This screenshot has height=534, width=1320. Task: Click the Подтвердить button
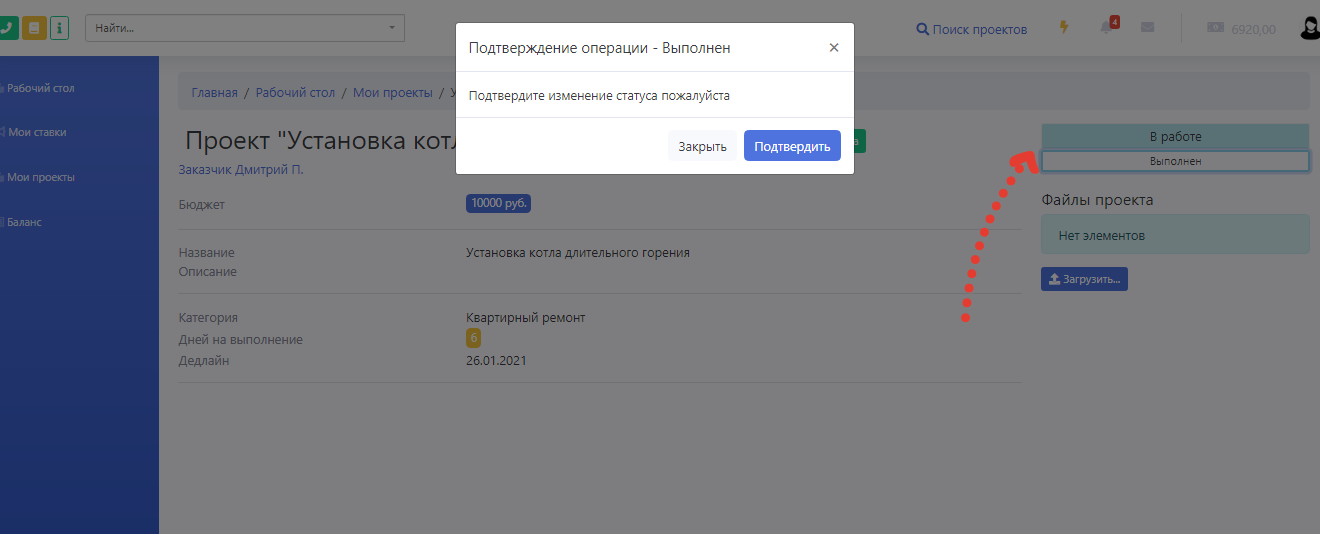tap(792, 146)
